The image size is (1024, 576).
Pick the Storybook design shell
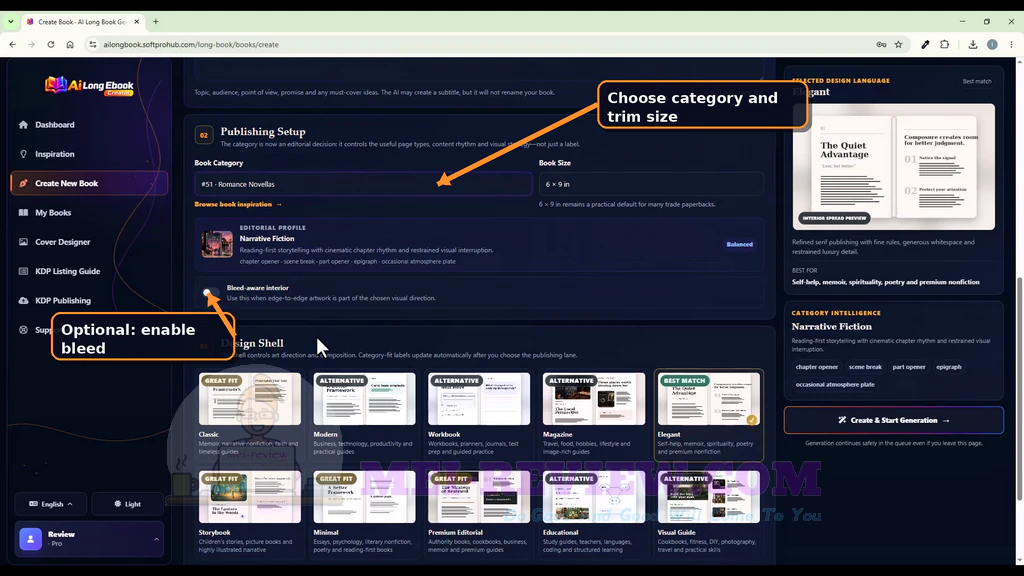tap(250, 513)
